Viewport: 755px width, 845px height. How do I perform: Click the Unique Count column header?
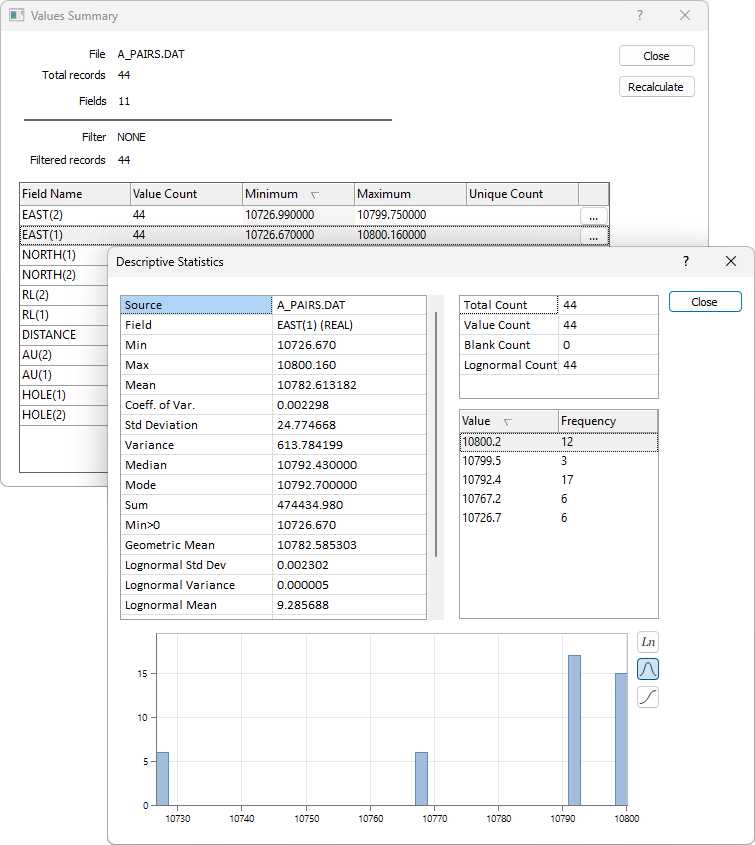522,194
